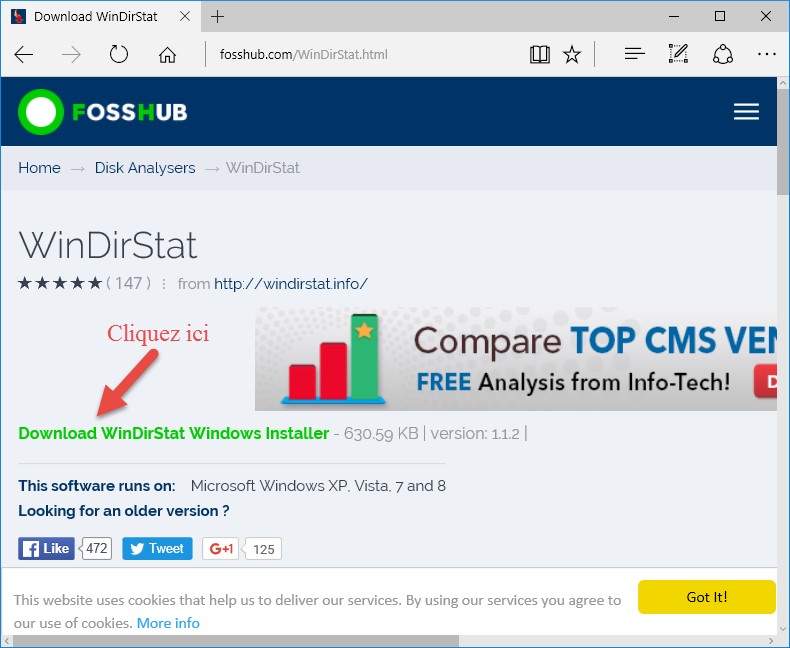Click the five-star rating
The height and width of the screenshot is (648, 790).
[x=60, y=283]
